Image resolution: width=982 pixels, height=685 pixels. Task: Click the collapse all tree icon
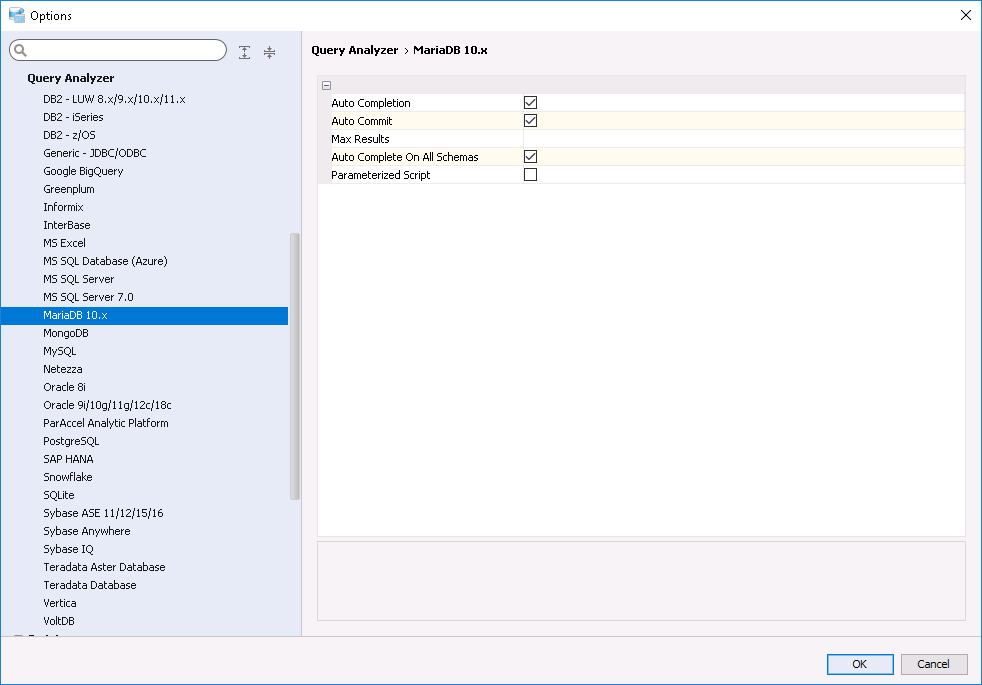point(269,52)
